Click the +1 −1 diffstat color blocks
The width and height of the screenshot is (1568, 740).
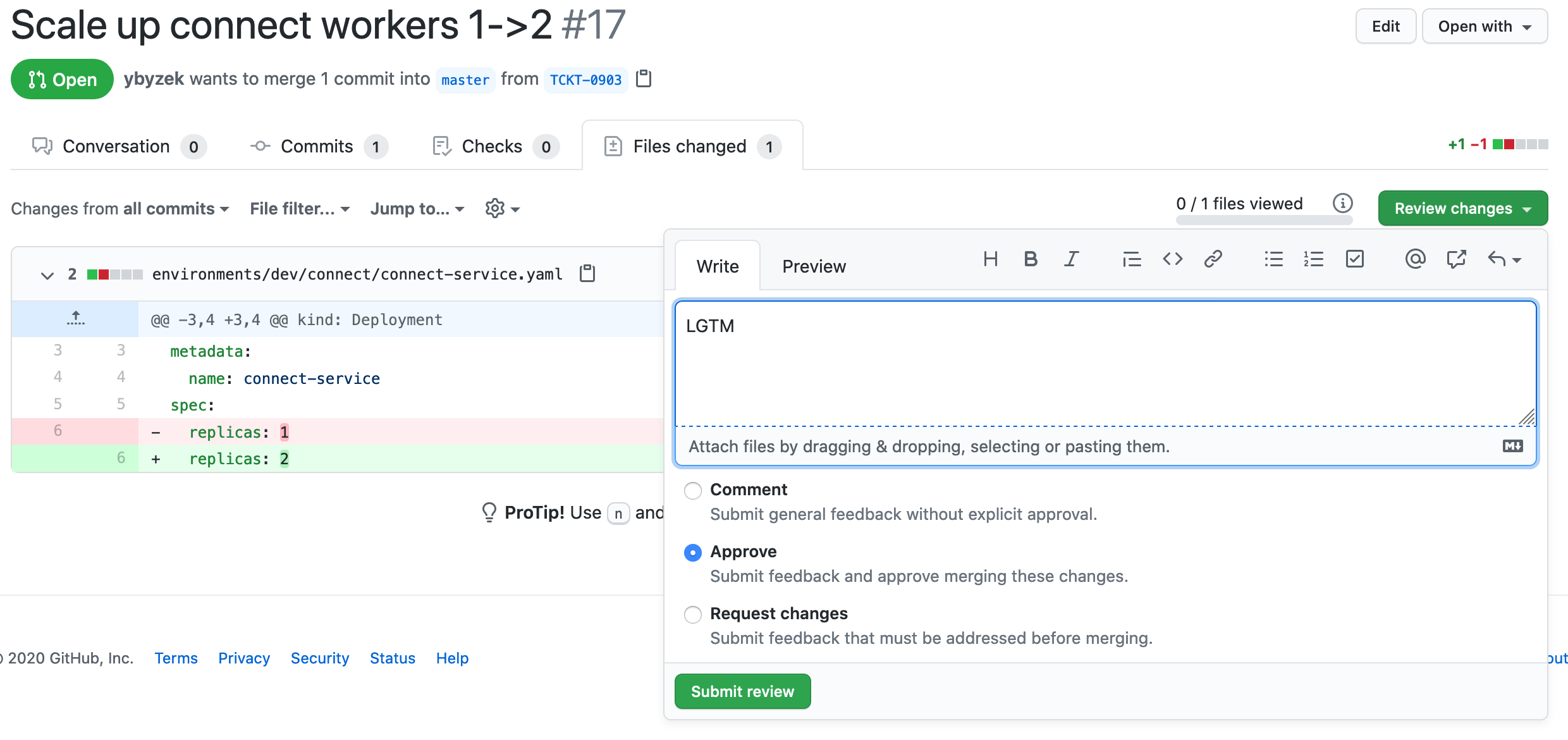point(1520,144)
